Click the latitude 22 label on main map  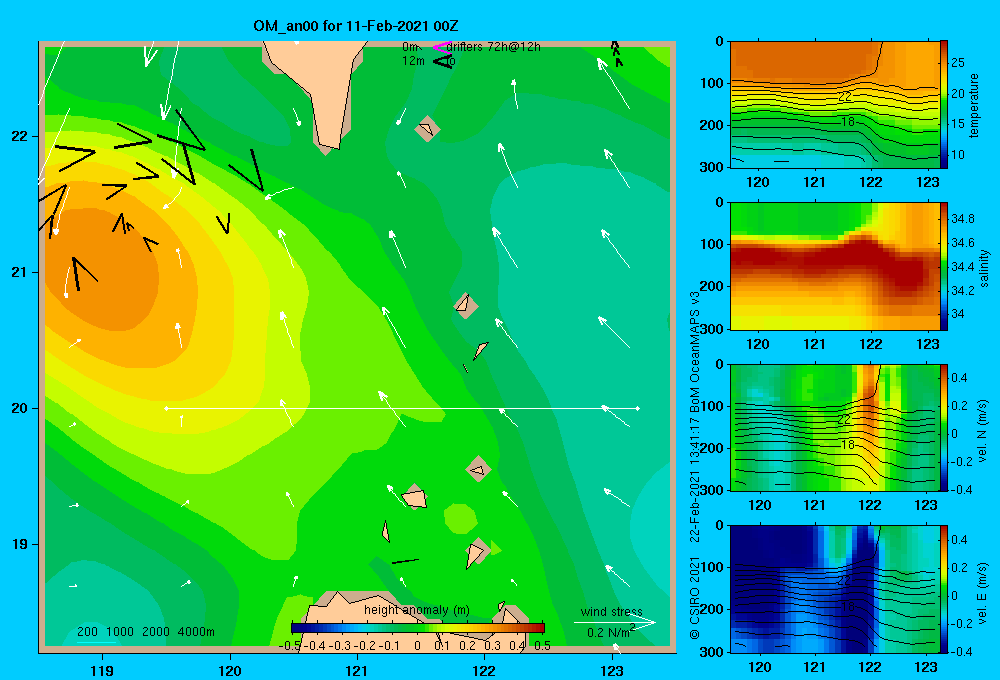point(20,136)
